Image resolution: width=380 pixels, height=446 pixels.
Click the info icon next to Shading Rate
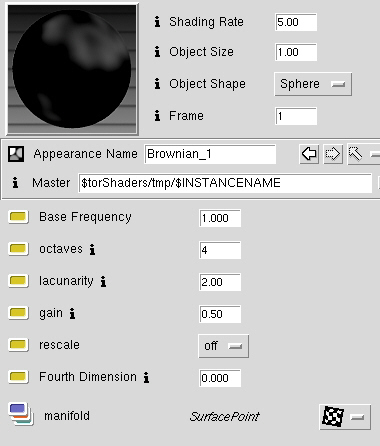coord(157,22)
